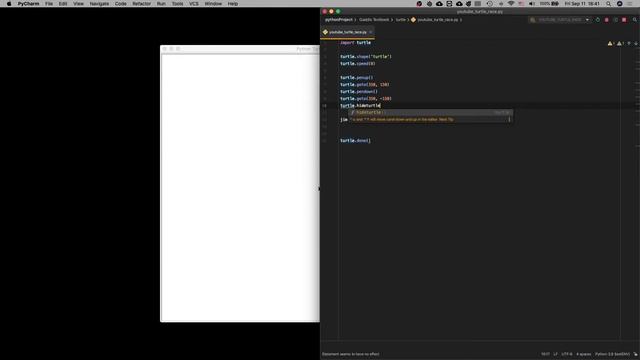Image resolution: width=640 pixels, height=360 pixels.
Task: Click the Time Machine clock icon in menu bar
Action: pos(490,4)
